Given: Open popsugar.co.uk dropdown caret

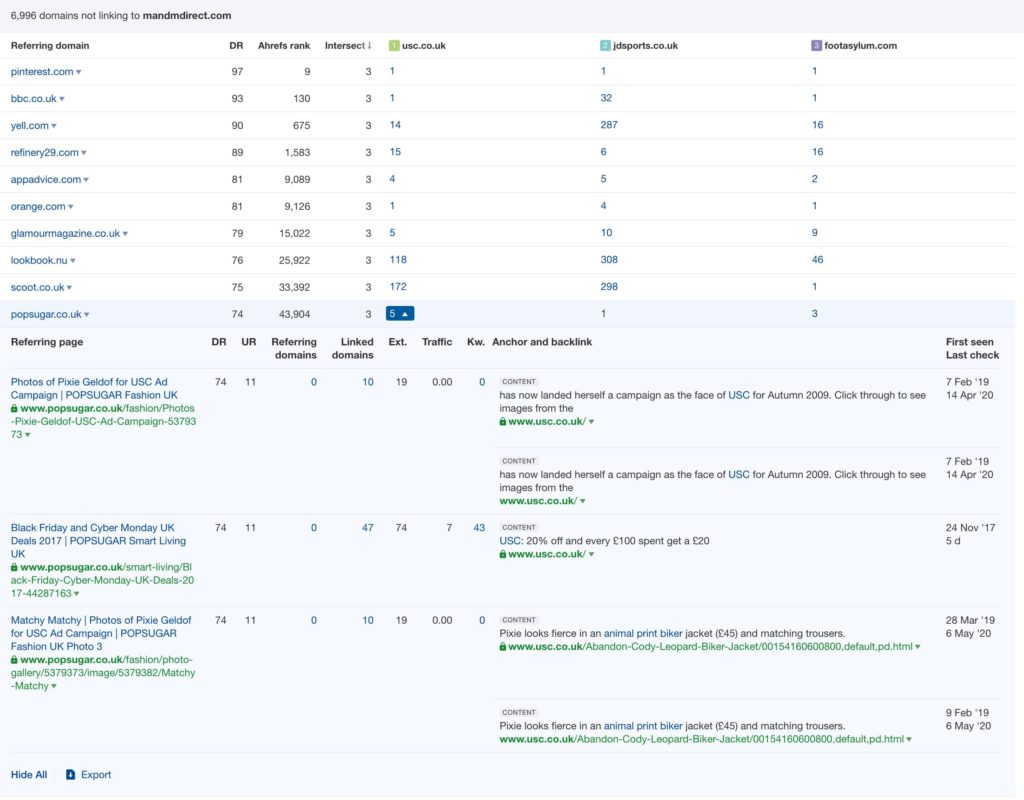Looking at the screenshot, I should point(87,315).
